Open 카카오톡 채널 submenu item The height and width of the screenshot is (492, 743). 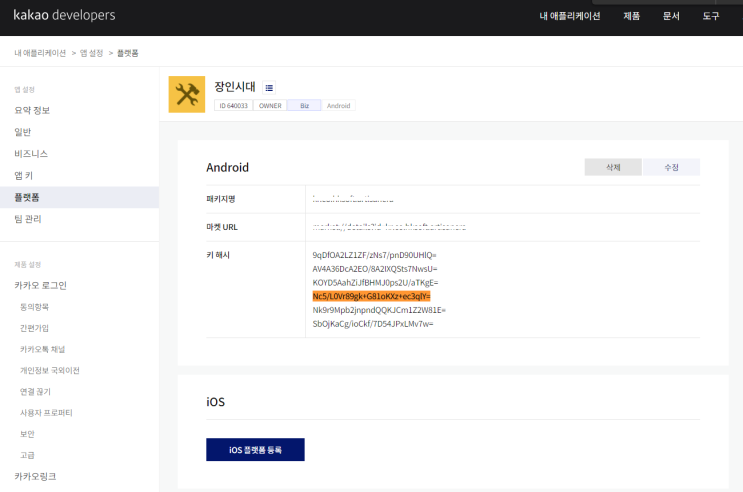(x=42, y=349)
